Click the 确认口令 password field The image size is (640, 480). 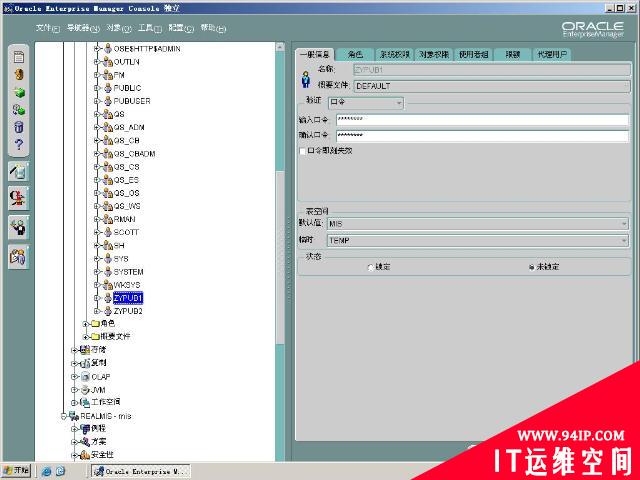(482, 135)
